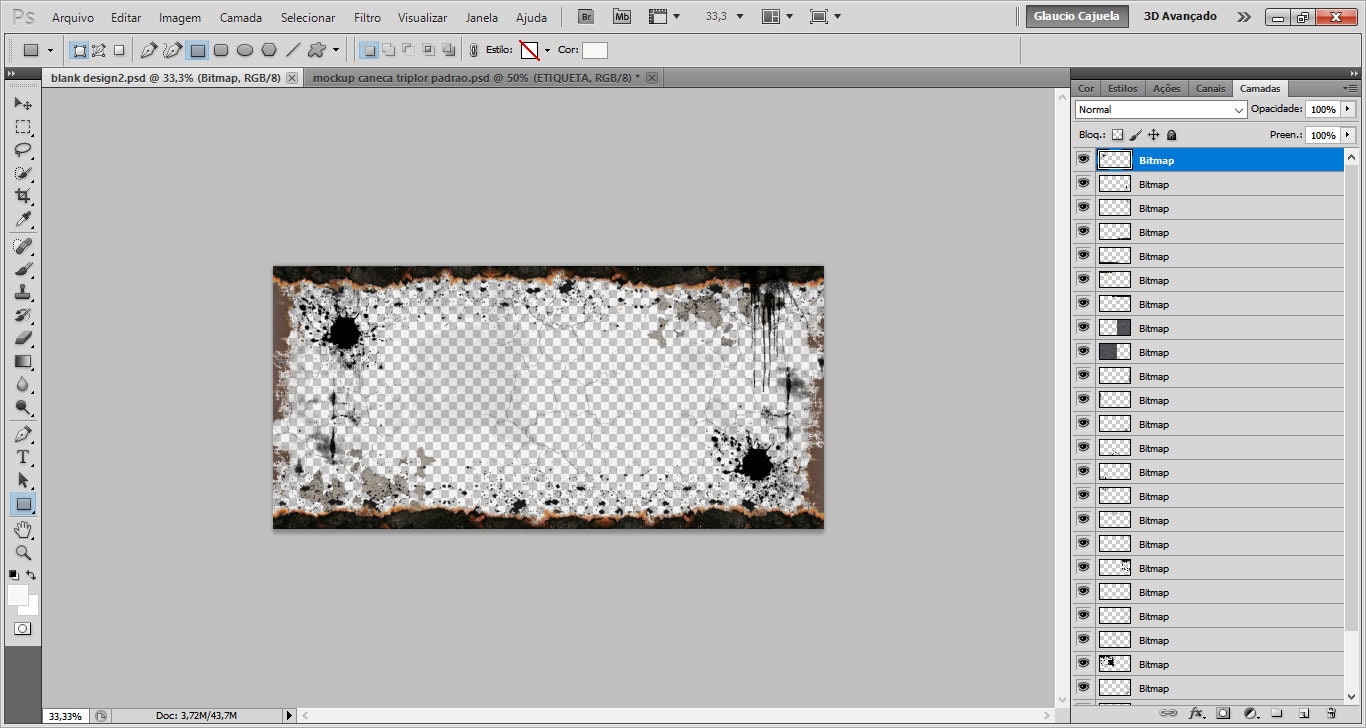Activate the Brush tool
This screenshot has height=728, width=1366.
[x=22, y=271]
